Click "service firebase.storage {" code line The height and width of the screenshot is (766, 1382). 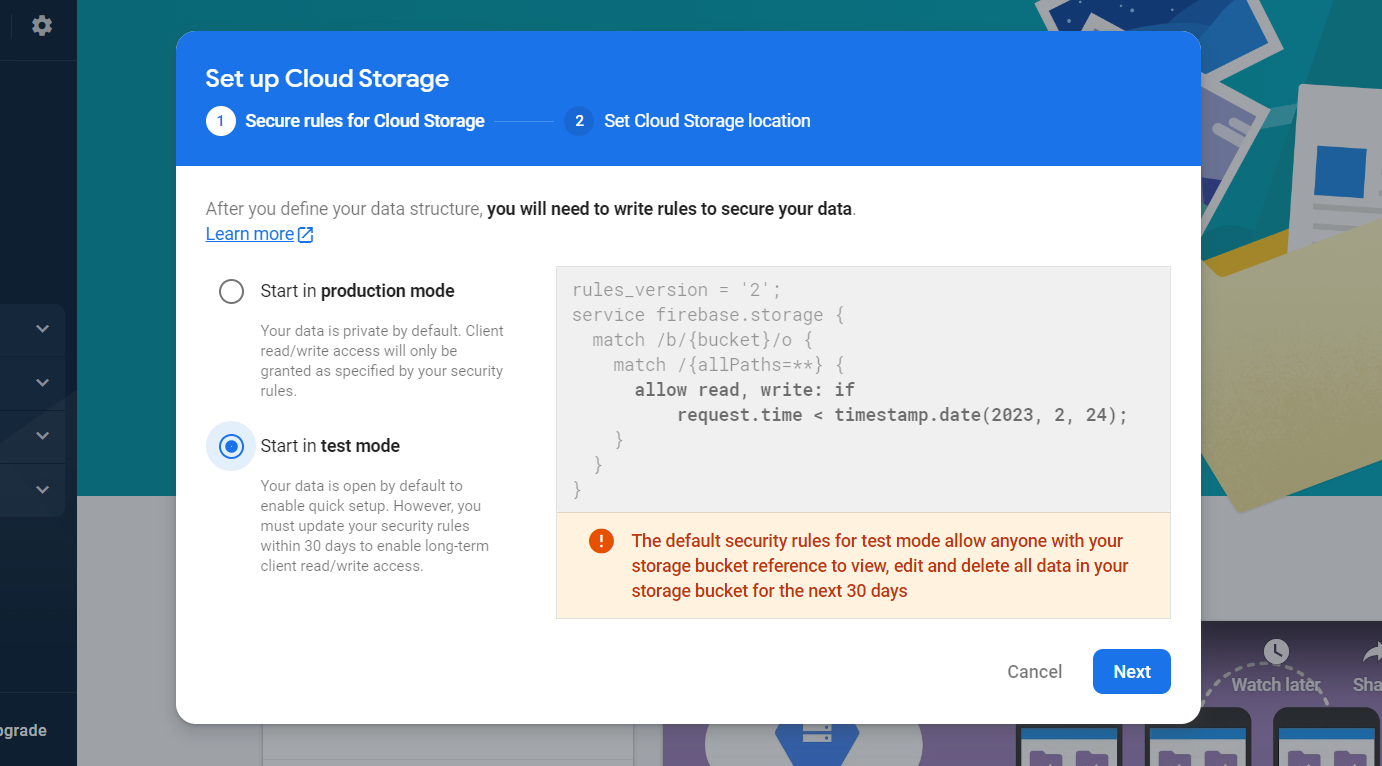tap(708, 315)
